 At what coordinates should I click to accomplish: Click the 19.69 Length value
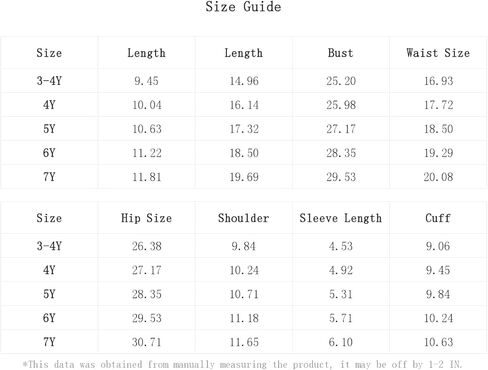244,177
